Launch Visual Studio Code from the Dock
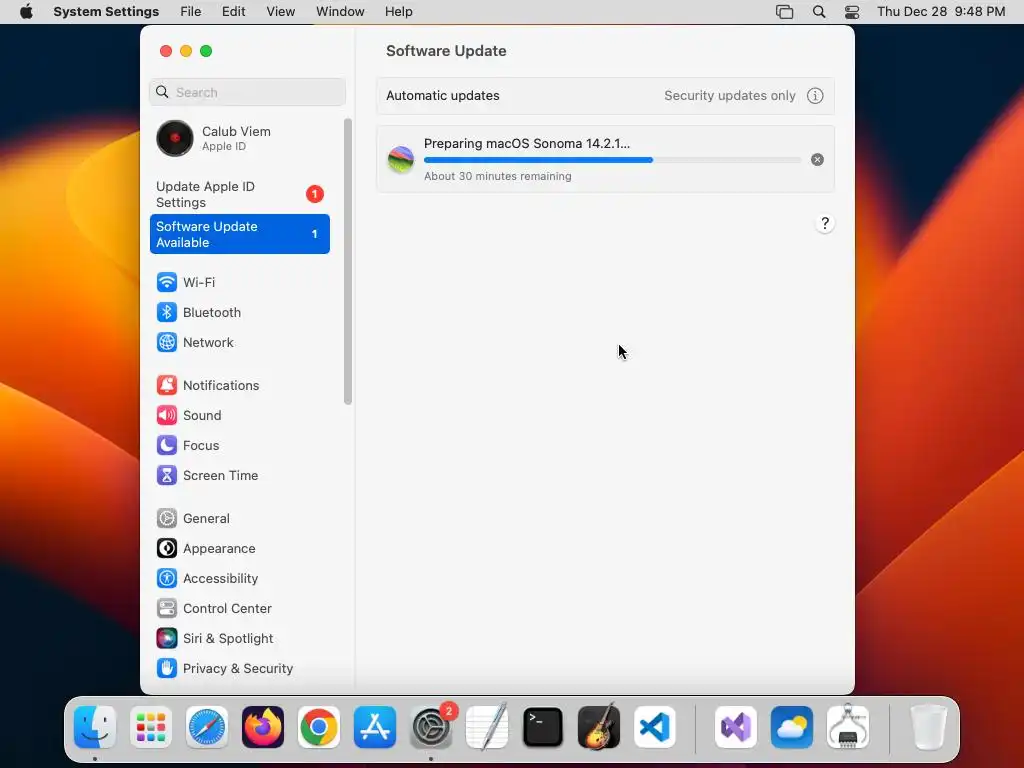 click(x=655, y=727)
